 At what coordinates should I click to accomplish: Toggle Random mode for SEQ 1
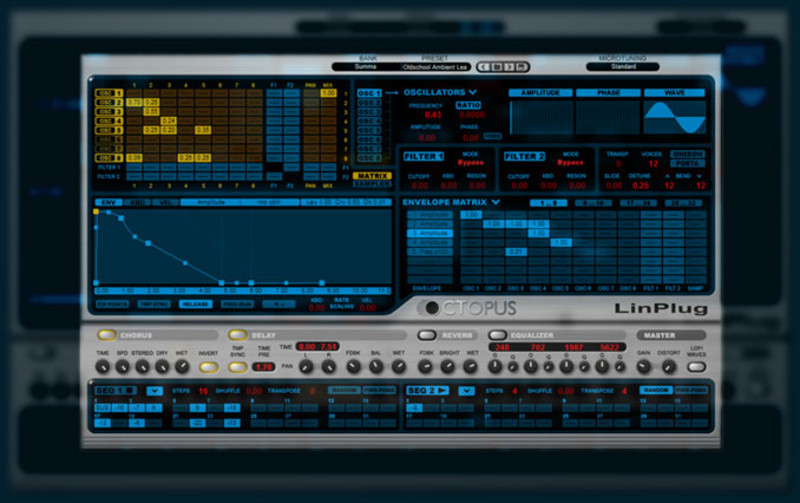344,390
